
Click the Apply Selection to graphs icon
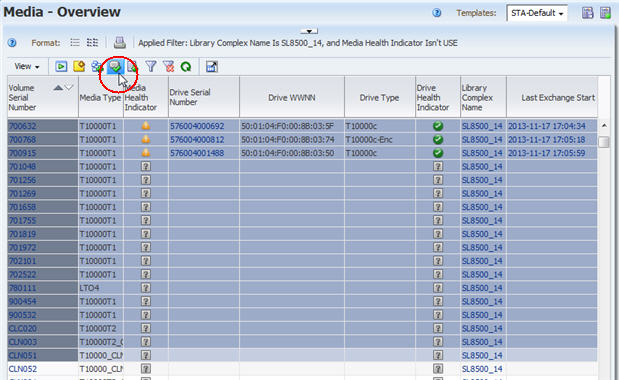212,67
